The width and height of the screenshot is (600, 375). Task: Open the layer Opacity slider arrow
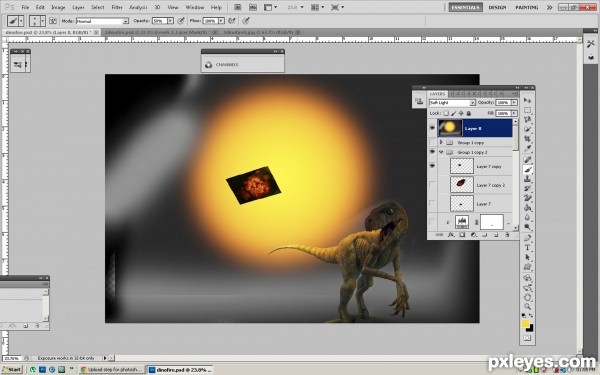point(514,103)
